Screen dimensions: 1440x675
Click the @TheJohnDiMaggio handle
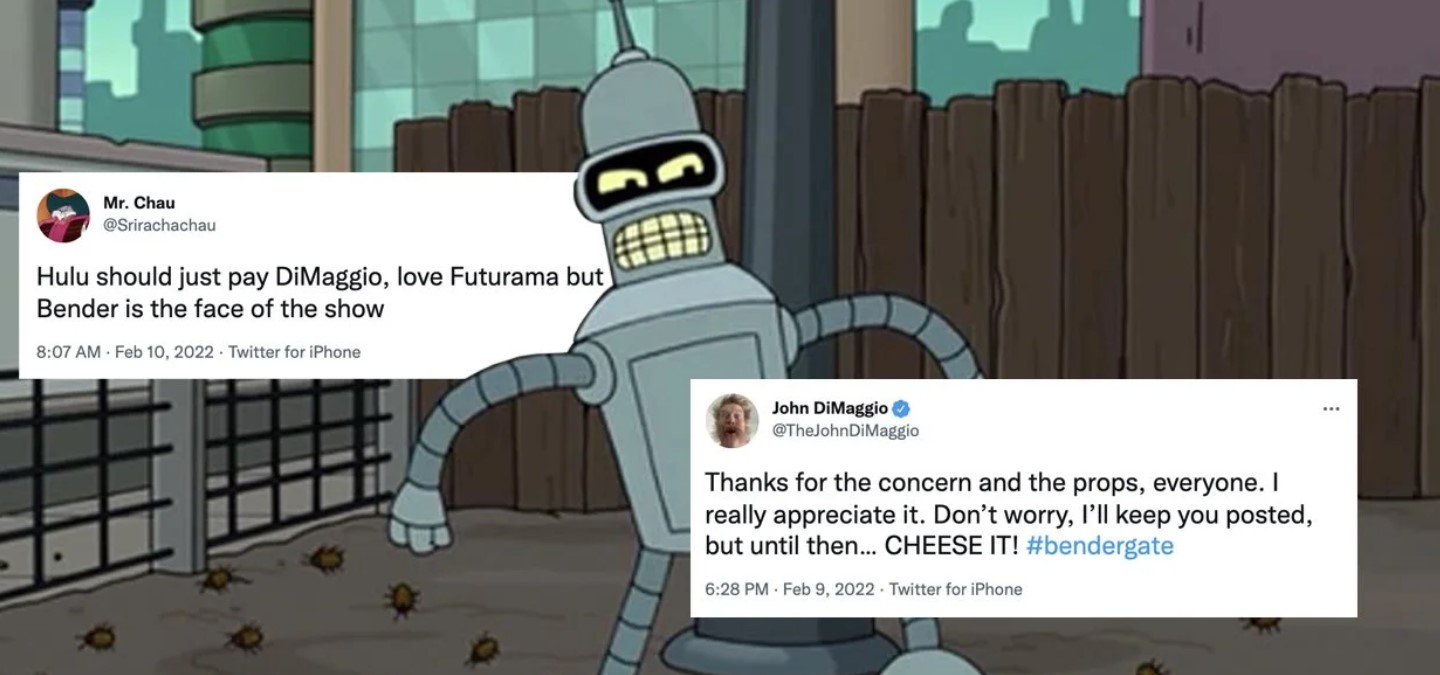pyautogui.click(x=845, y=431)
